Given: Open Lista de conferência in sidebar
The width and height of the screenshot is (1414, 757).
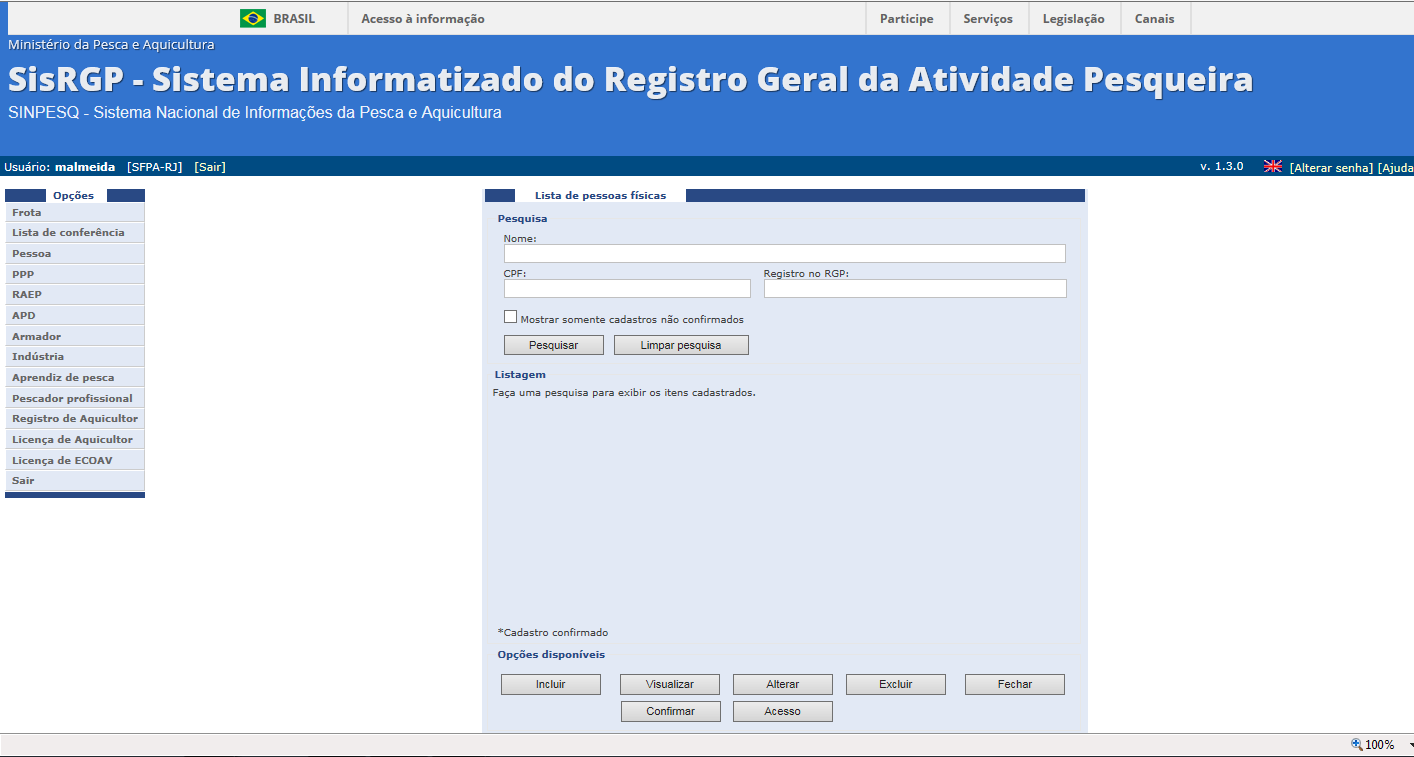Looking at the screenshot, I should pyautogui.click(x=75, y=232).
